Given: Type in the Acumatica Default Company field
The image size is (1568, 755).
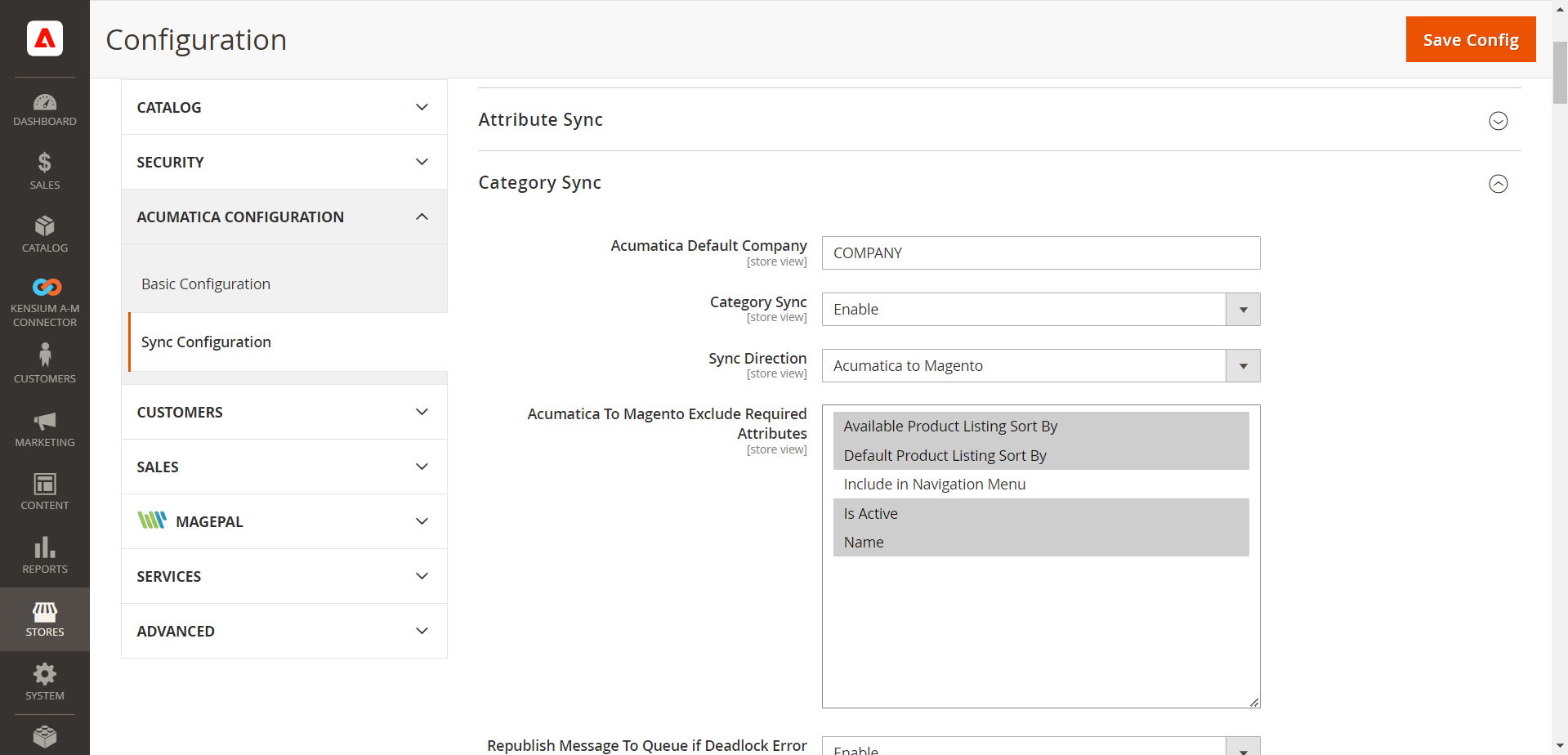Looking at the screenshot, I should (x=1040, y=252).
